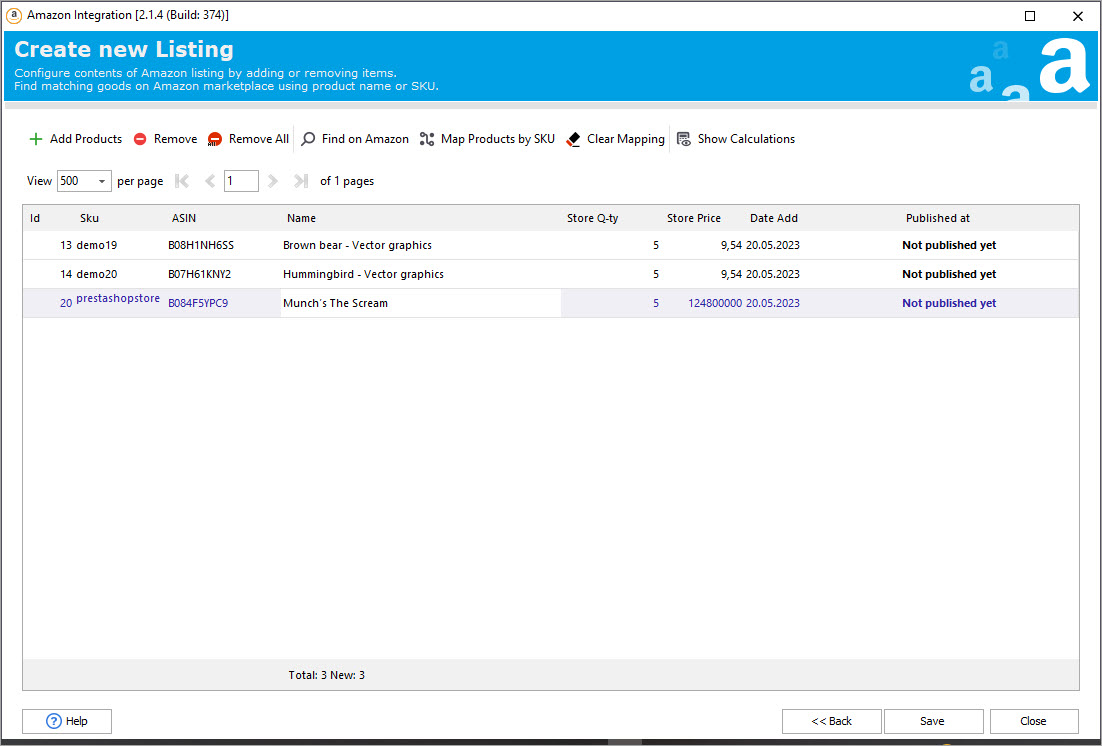Click the page number input field
Screen dimensions: 1102x746
(241, 181)
